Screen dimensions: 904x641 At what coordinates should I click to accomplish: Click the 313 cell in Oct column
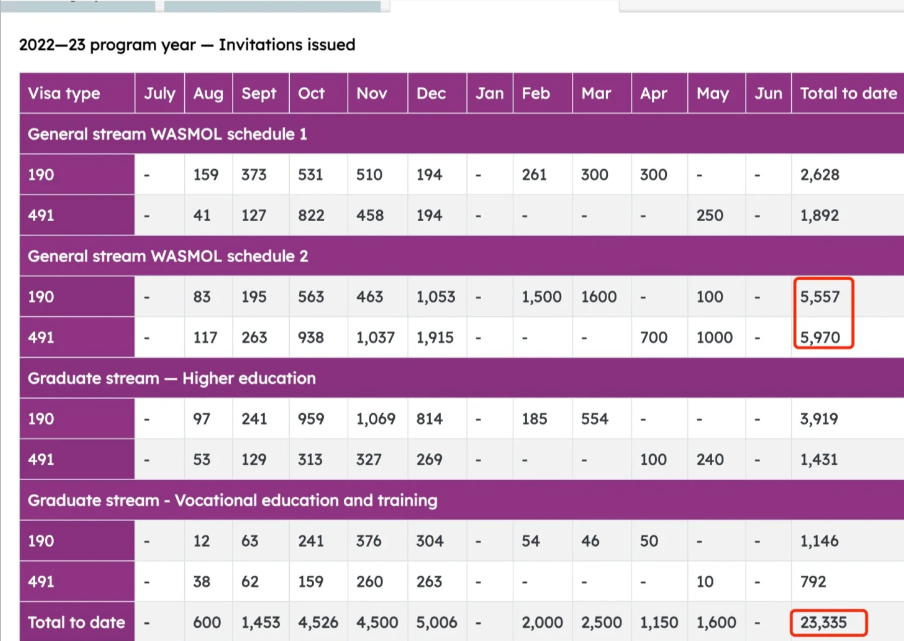pyautogui.click(x=318, y=460)
